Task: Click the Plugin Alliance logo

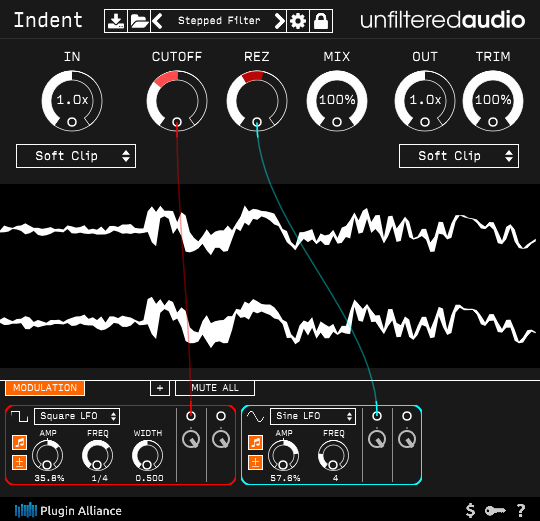Action: [x=68, y=510]
